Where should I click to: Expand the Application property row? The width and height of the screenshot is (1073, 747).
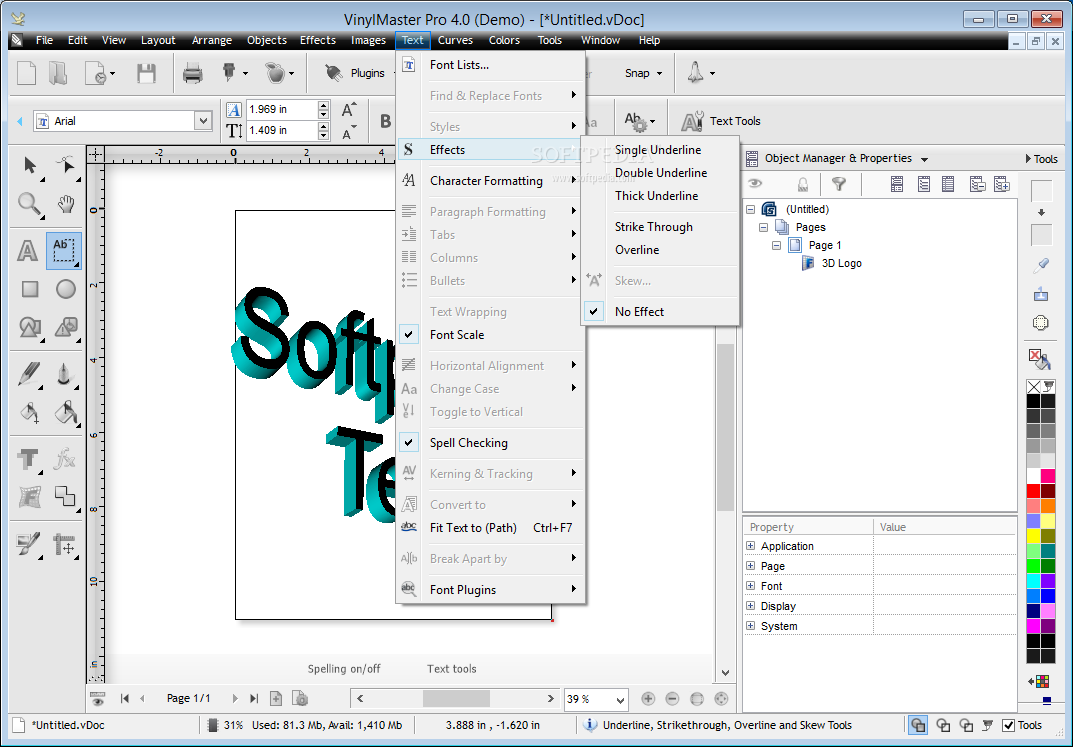pyautogui.click(x=751, y=546)
